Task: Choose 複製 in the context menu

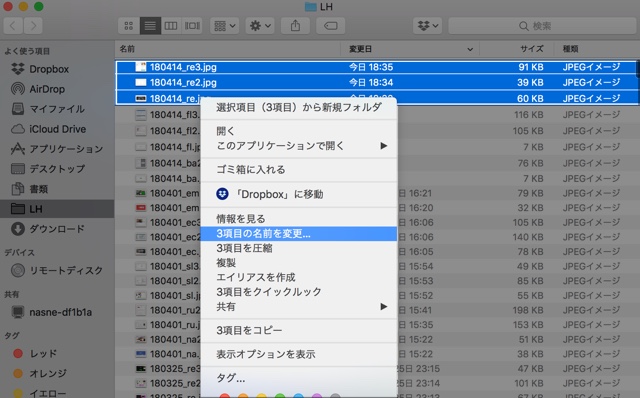Action: (299, 262)
